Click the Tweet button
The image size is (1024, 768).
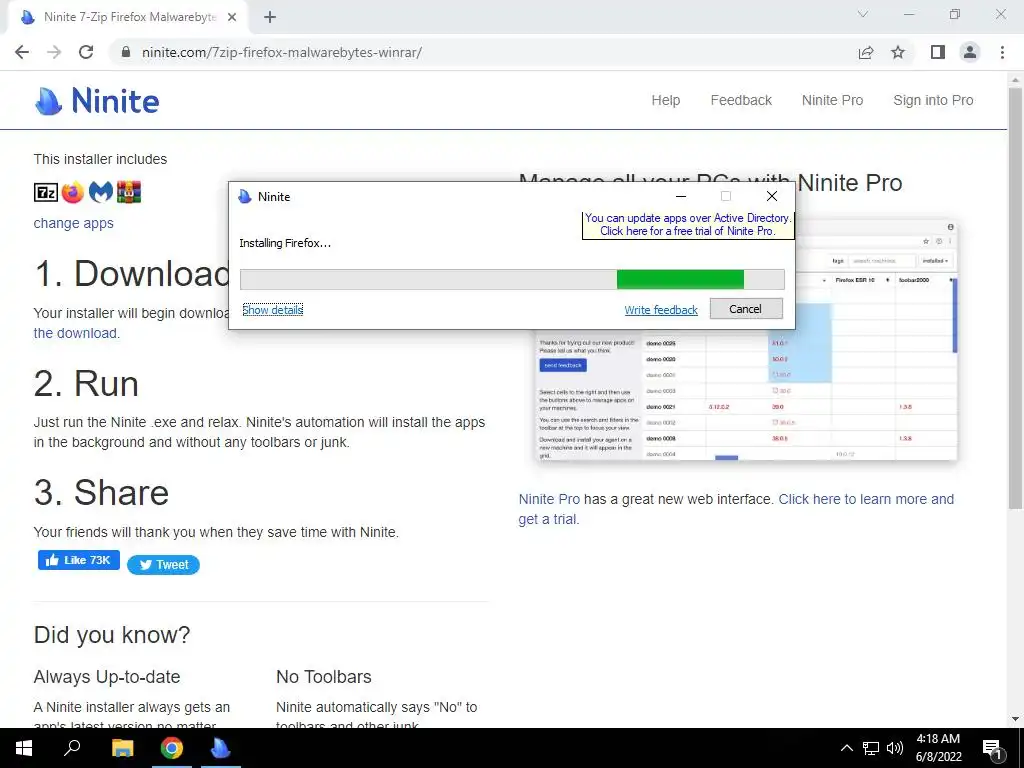(163, 565)
